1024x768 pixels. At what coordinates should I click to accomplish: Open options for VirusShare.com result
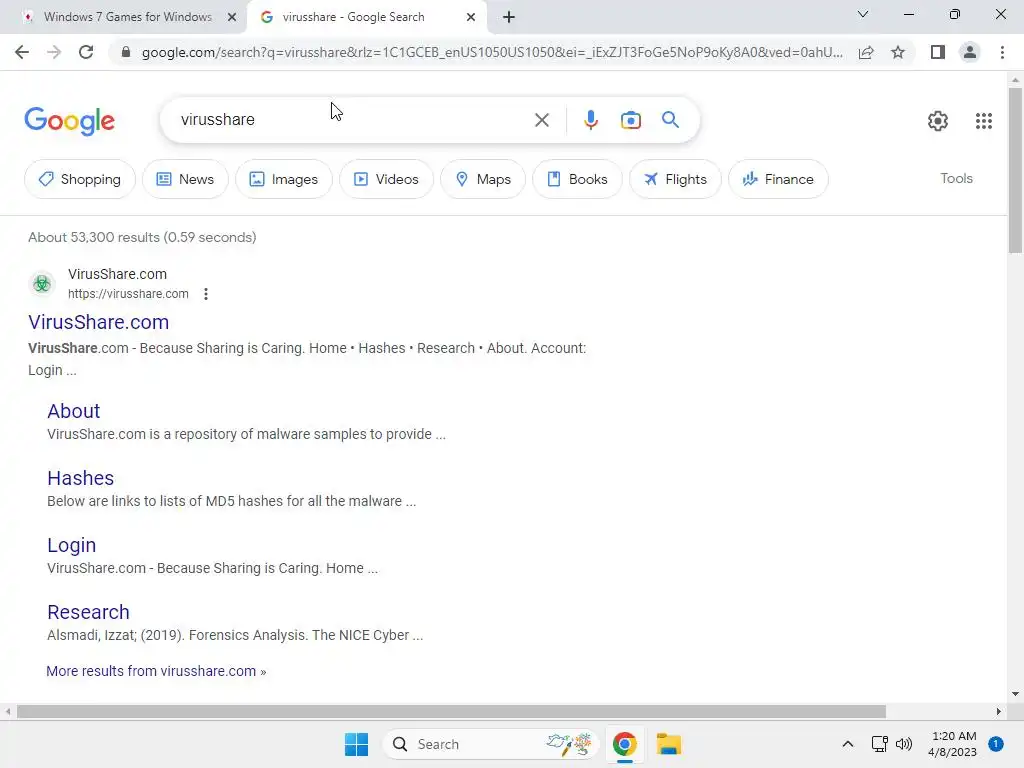[206, 294]
